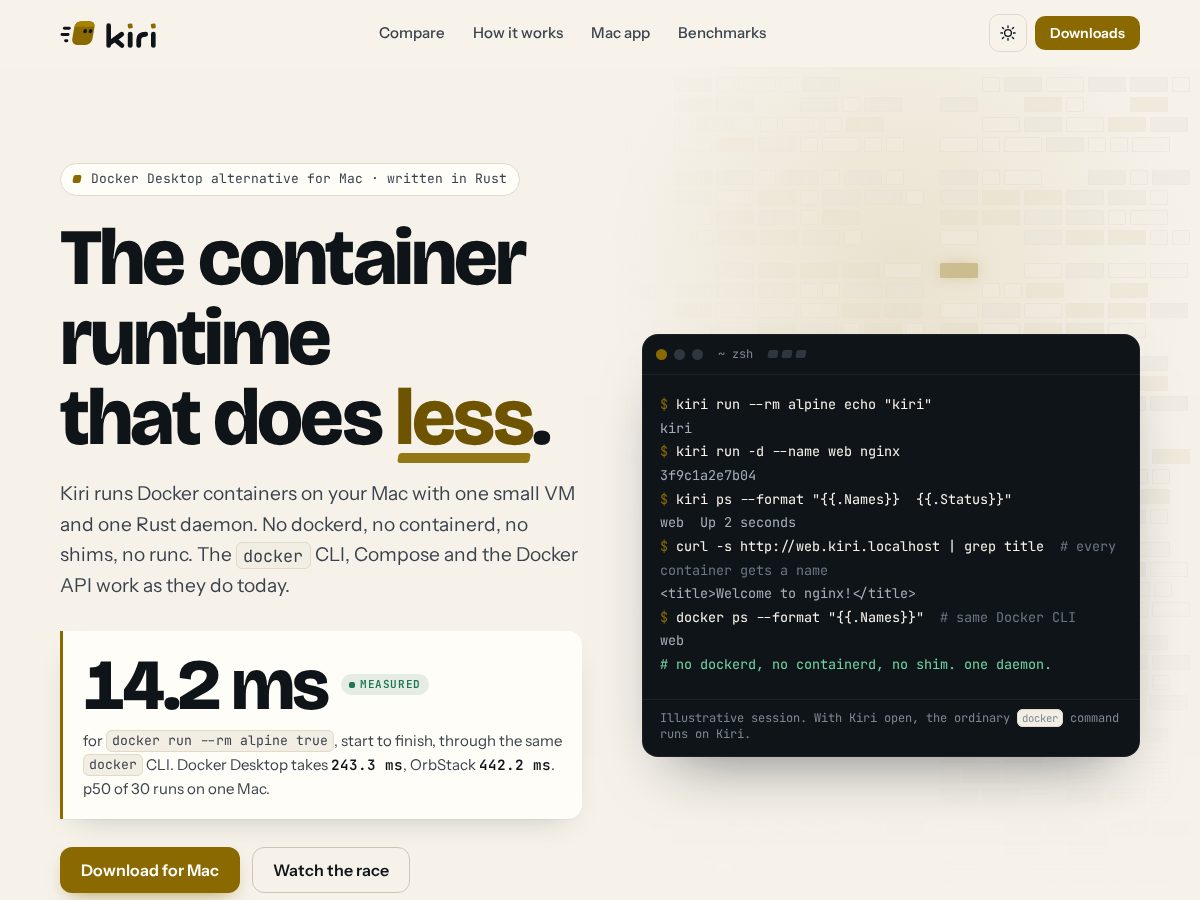Click terminal line 'kiri run --rm alpine echo'
The height and width of the screenshot is (900, 1200).
click(x=796, y=404)
